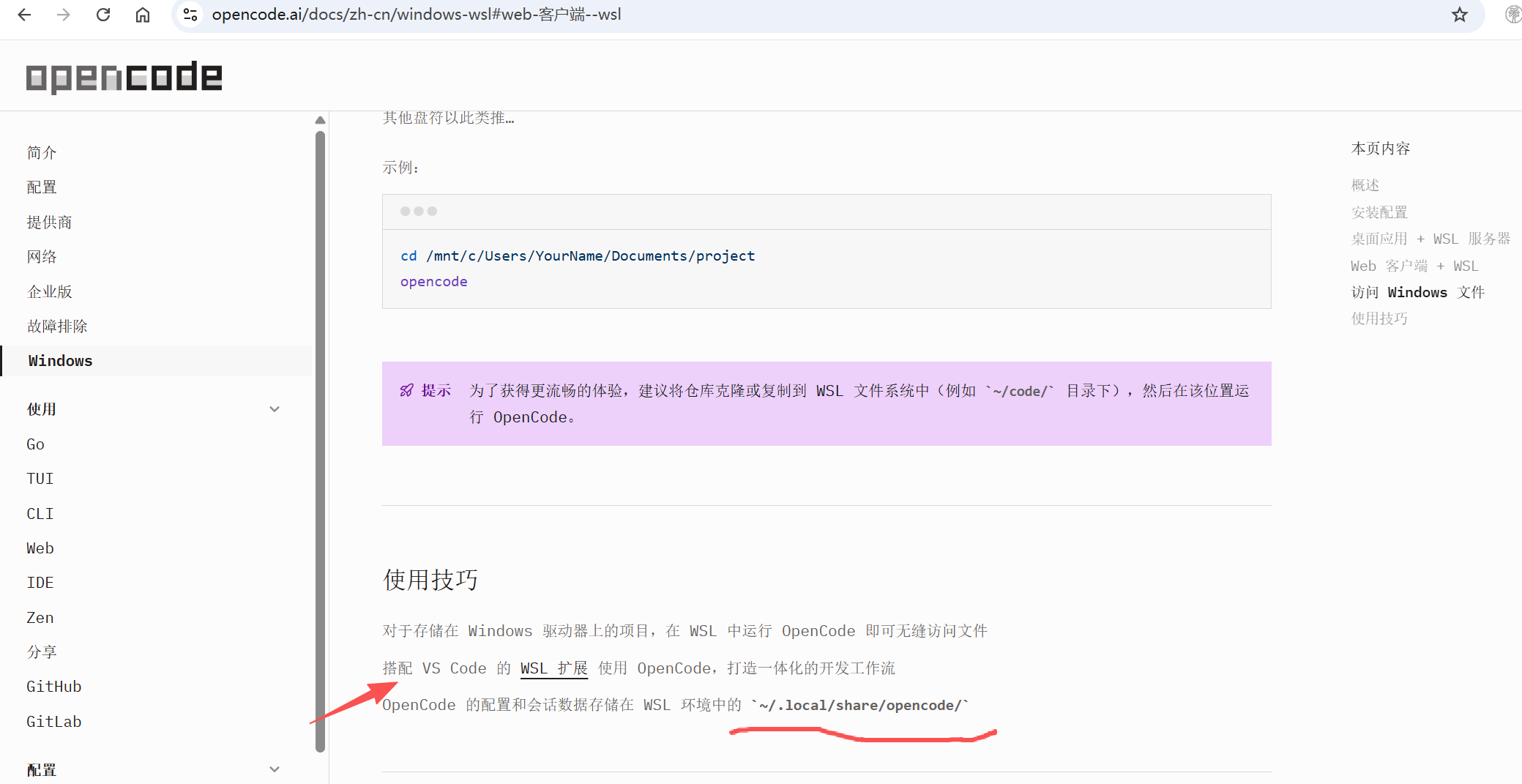1522x784 pixels.
Task: Open the WSL 扩展 link
Action: [x=553, y=668]
